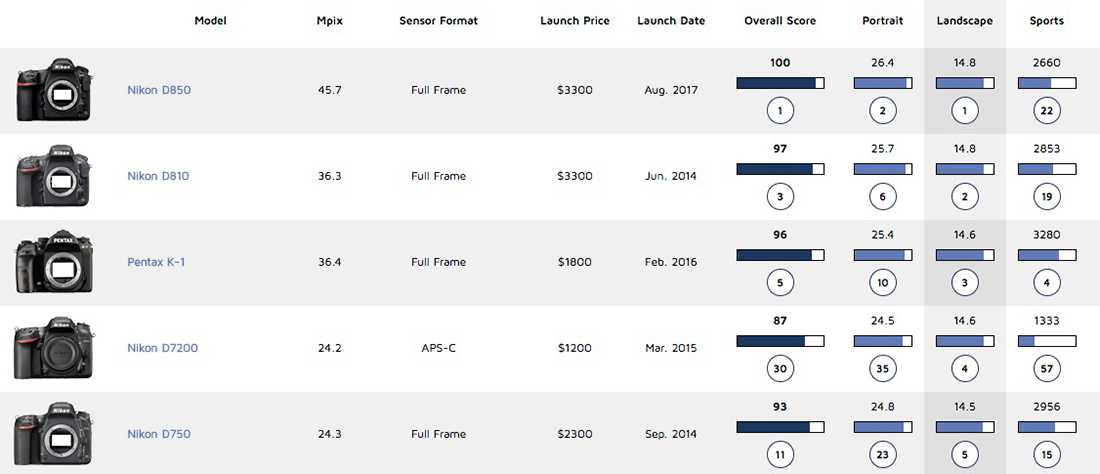This screenshot has height=474, width=1100.
Task: Click the Nikon D850 overall score bar
Action: tap(780, 83)
